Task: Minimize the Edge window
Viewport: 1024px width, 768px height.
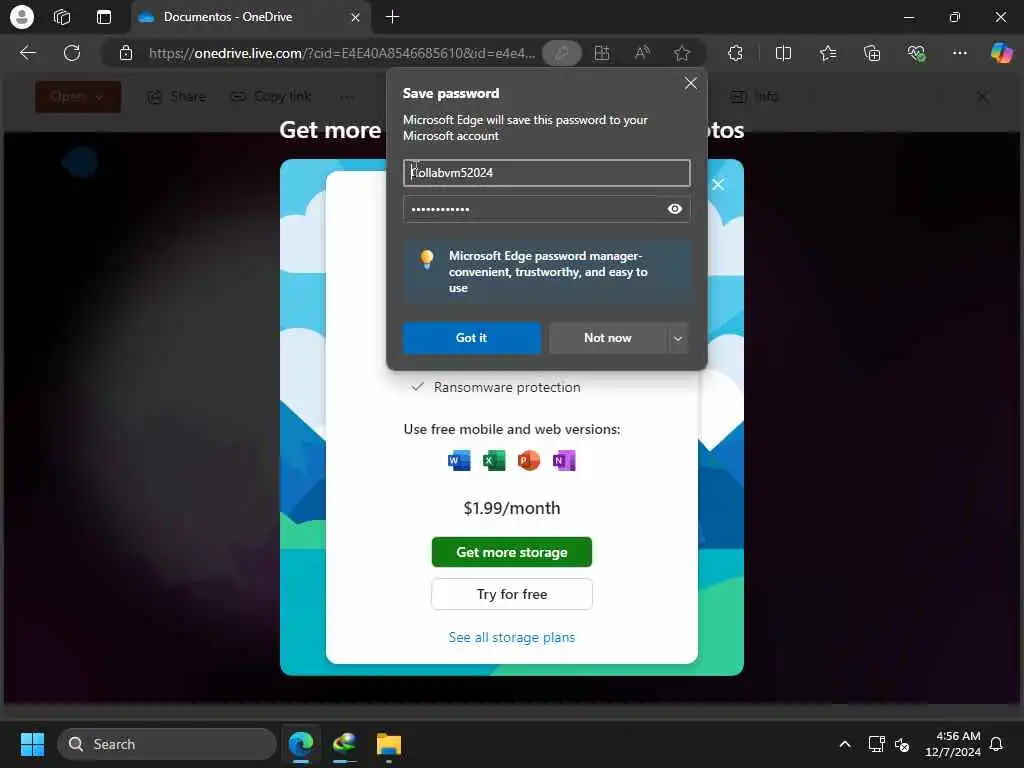Action: click(908, 17)
